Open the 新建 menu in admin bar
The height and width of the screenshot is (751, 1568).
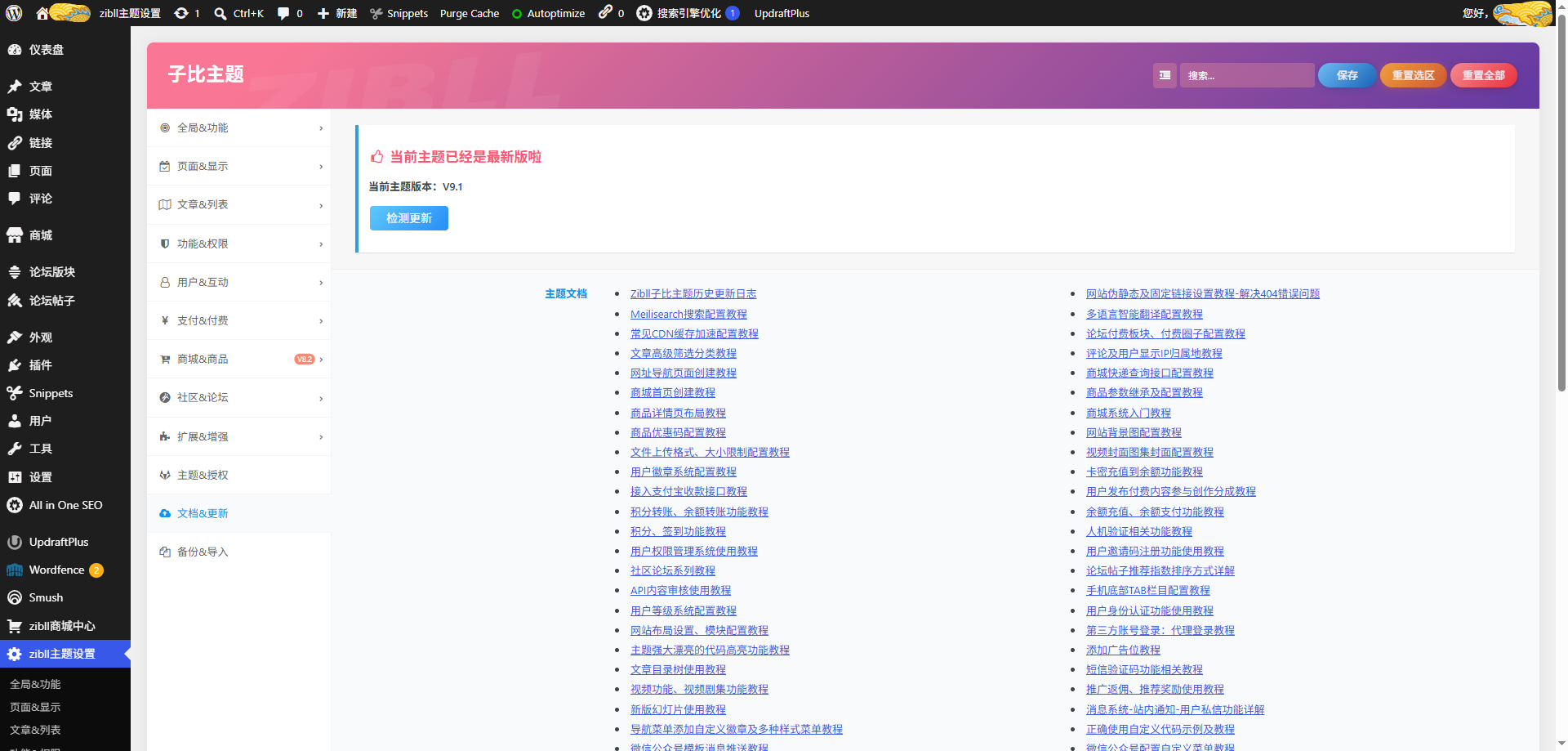[x=337, y=13]
